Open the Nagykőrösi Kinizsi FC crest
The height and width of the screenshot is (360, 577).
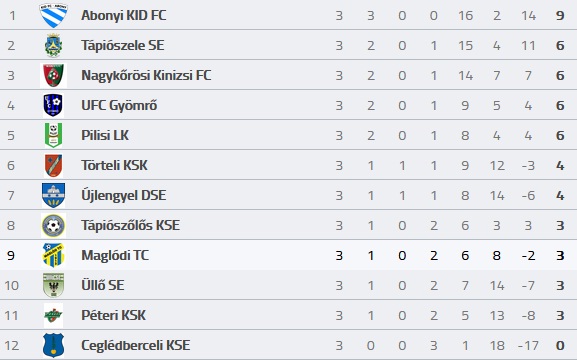(x=53, y=75)
